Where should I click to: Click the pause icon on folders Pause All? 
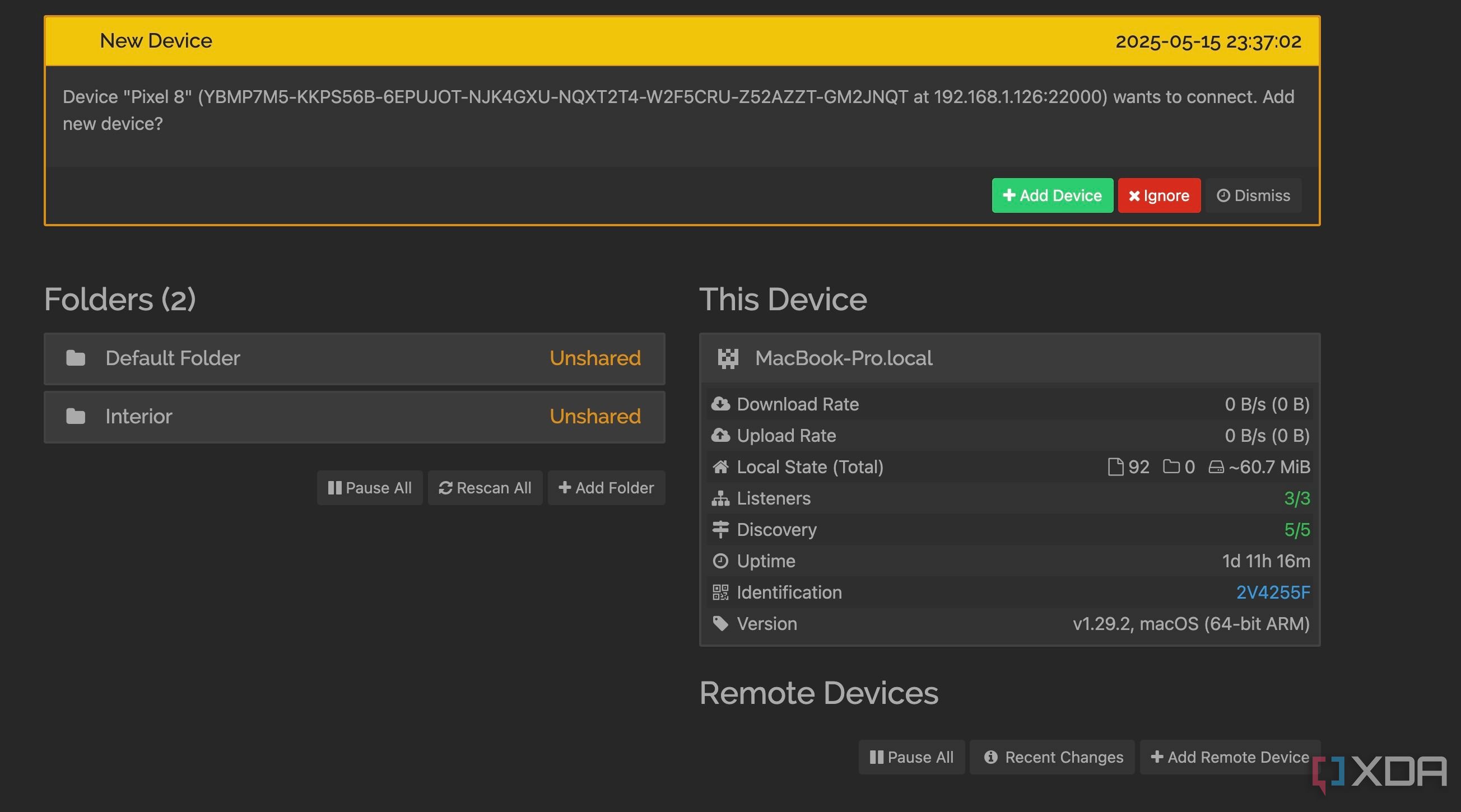(x=334, y=488)
